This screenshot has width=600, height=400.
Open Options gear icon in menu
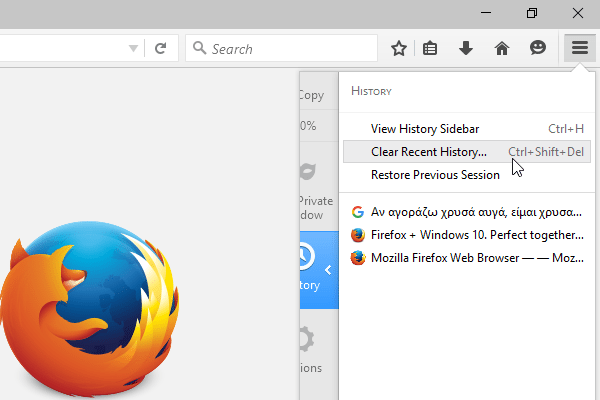[x=307, y=339]
